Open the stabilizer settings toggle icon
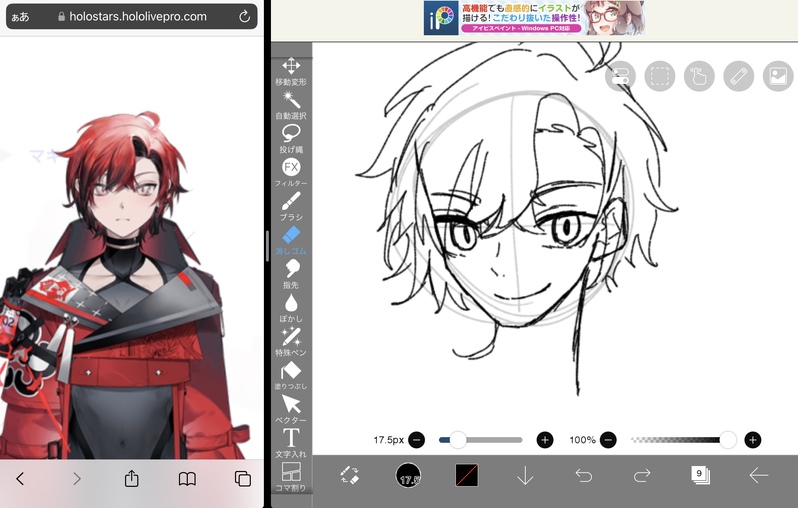798x508 pixels. [x=620, y=76]
